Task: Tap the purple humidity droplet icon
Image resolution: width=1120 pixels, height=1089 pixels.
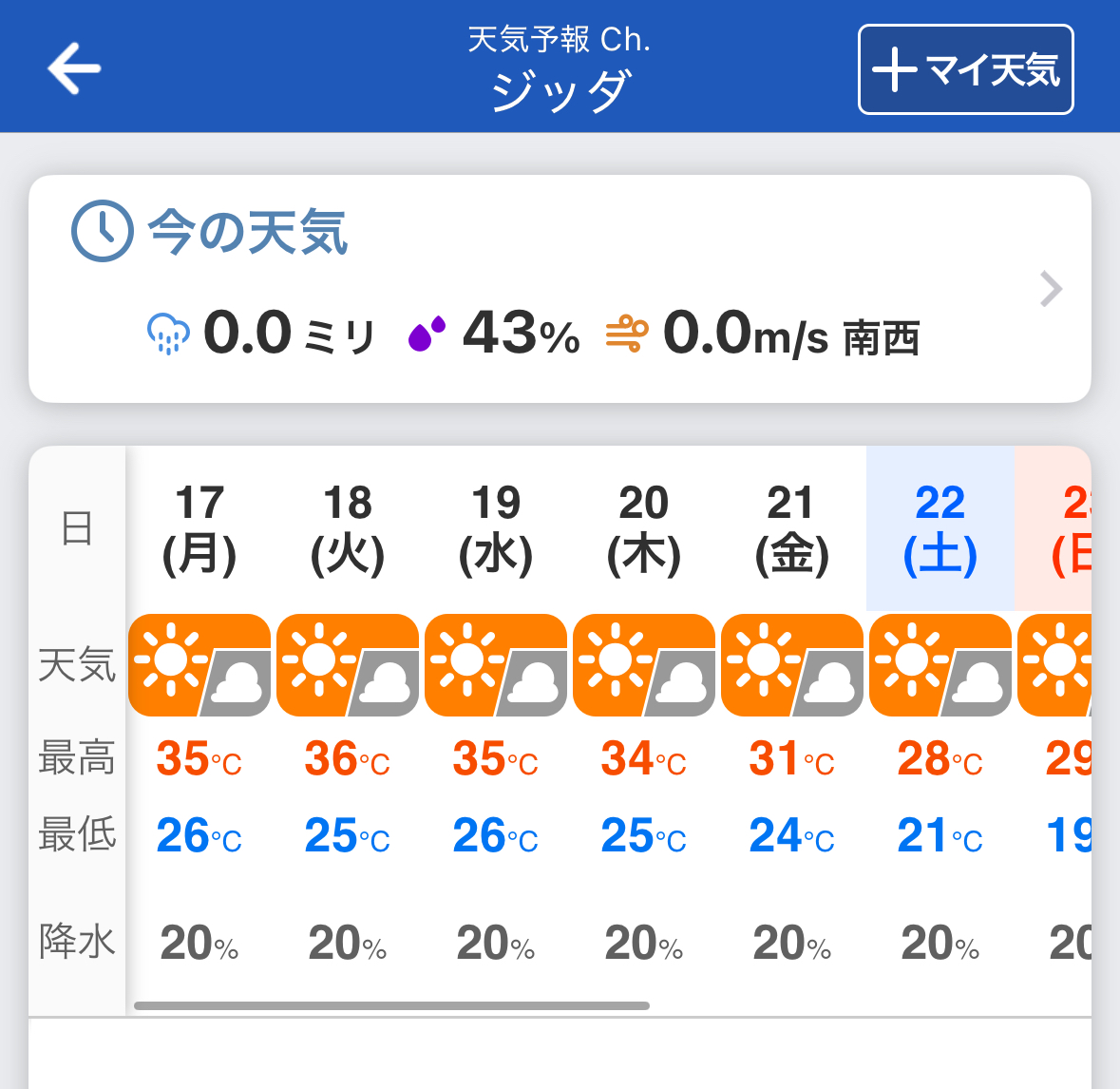Action: pyautogui.click(x=427, y=334)
